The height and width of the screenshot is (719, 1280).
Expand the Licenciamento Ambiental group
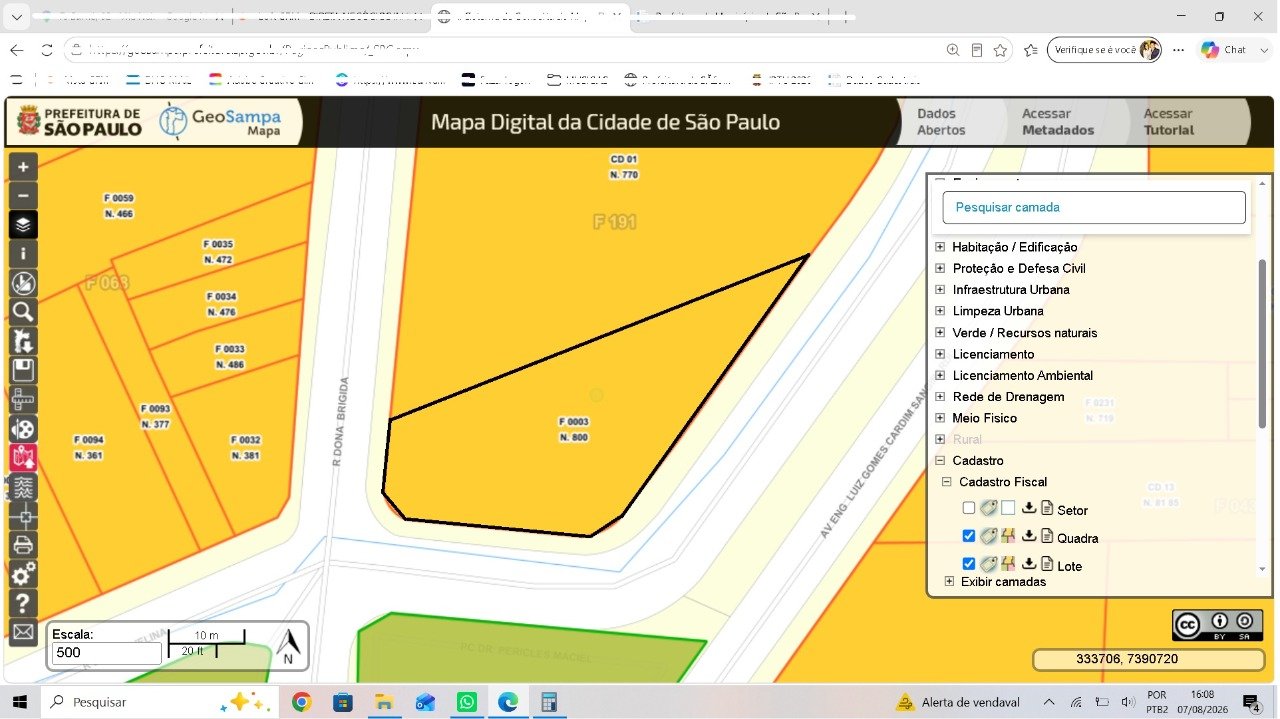940,376
